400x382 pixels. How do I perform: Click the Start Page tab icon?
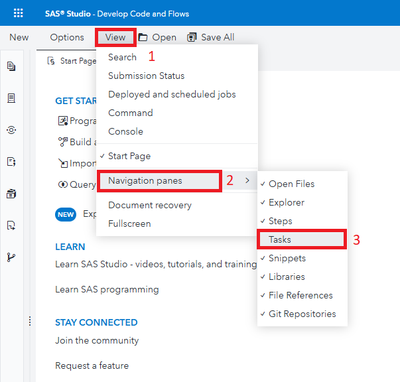point(51,61)
